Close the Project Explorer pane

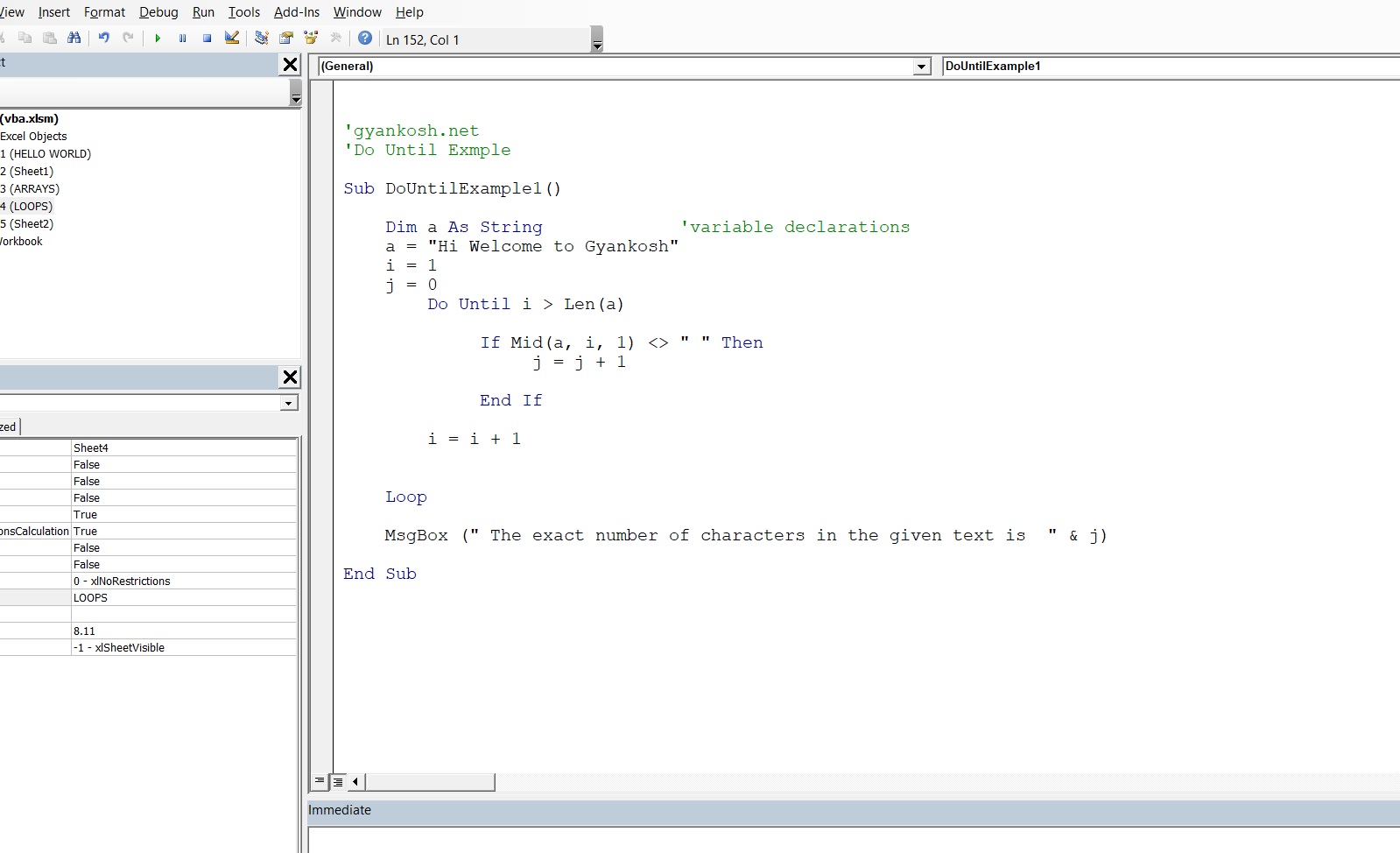click(290, 65)
